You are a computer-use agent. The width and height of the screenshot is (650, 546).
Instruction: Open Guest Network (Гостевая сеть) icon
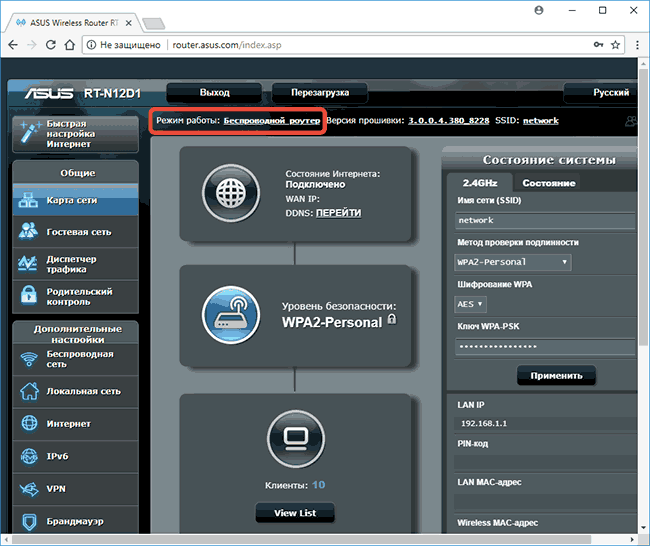tap(28, 232)
